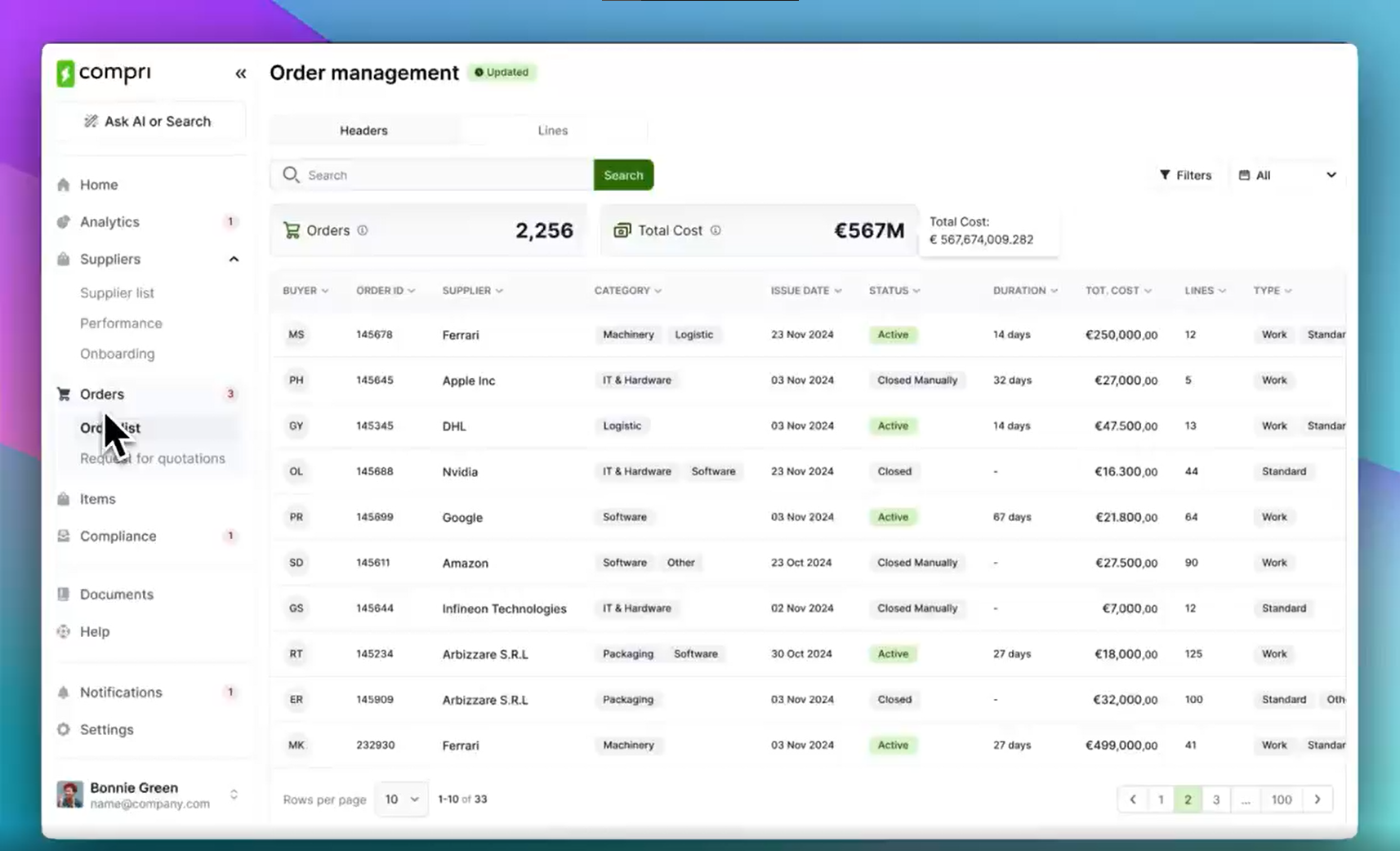The height and width of the screenshot is (851, 1400).
Task: Open Rows per page dropdown
Action: tap(402, 800)
